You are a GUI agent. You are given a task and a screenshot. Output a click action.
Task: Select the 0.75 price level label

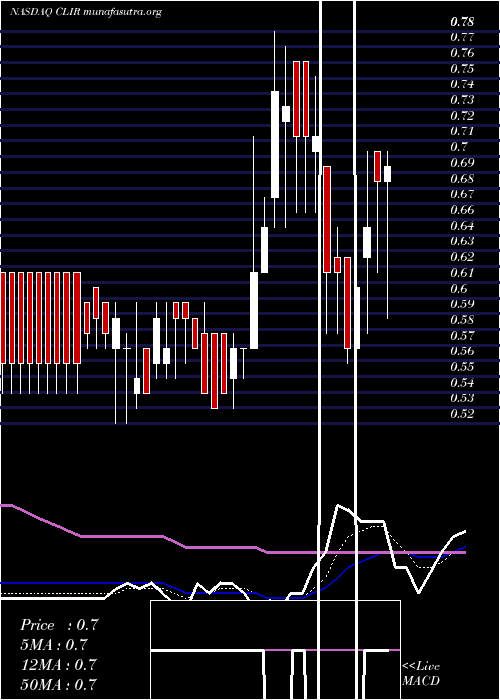tap(462, 68)
